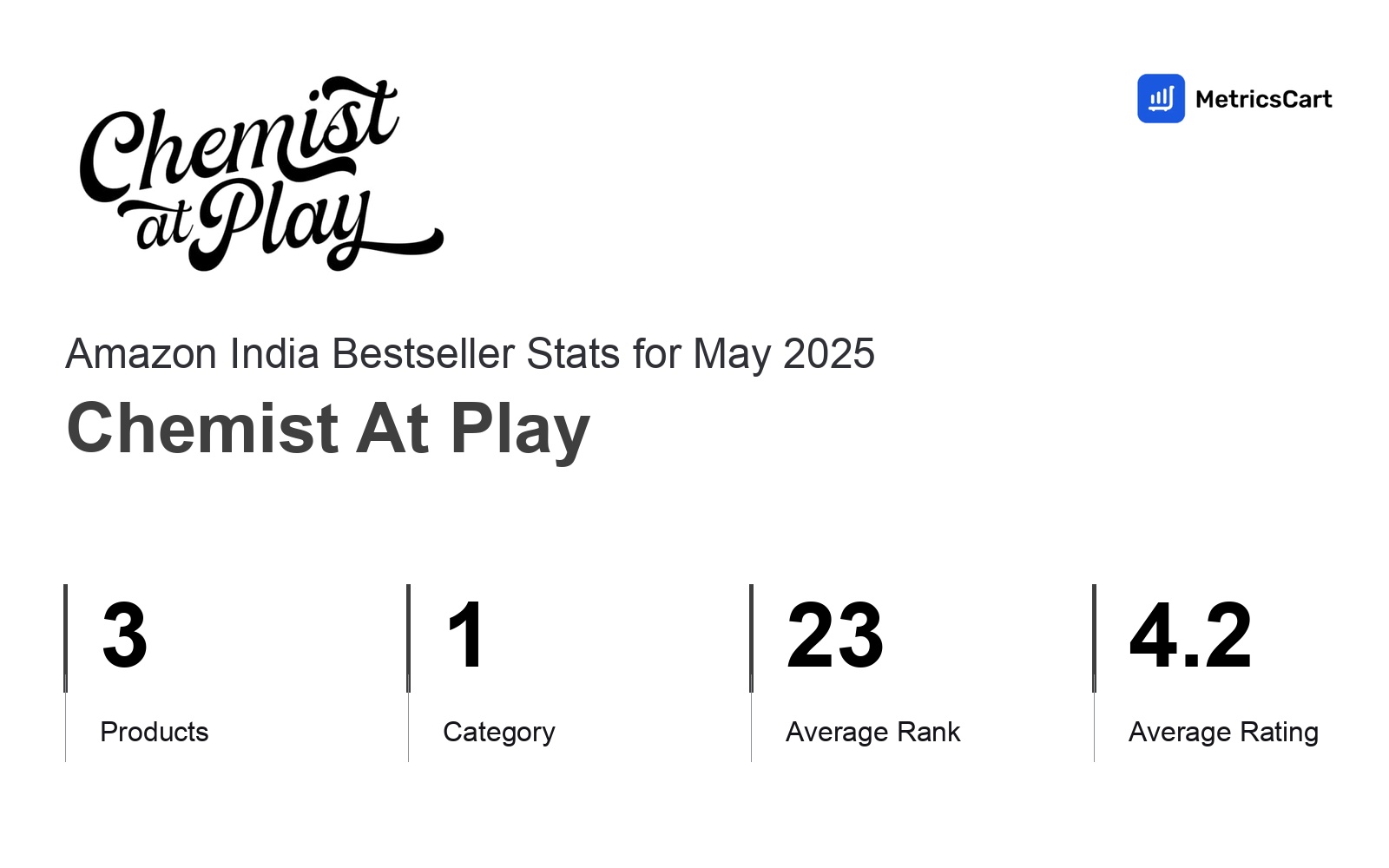Select the Chemist At Play bold heading
Image resolution: width=1389 pixels, height=868 pixels.
point(328,429)
